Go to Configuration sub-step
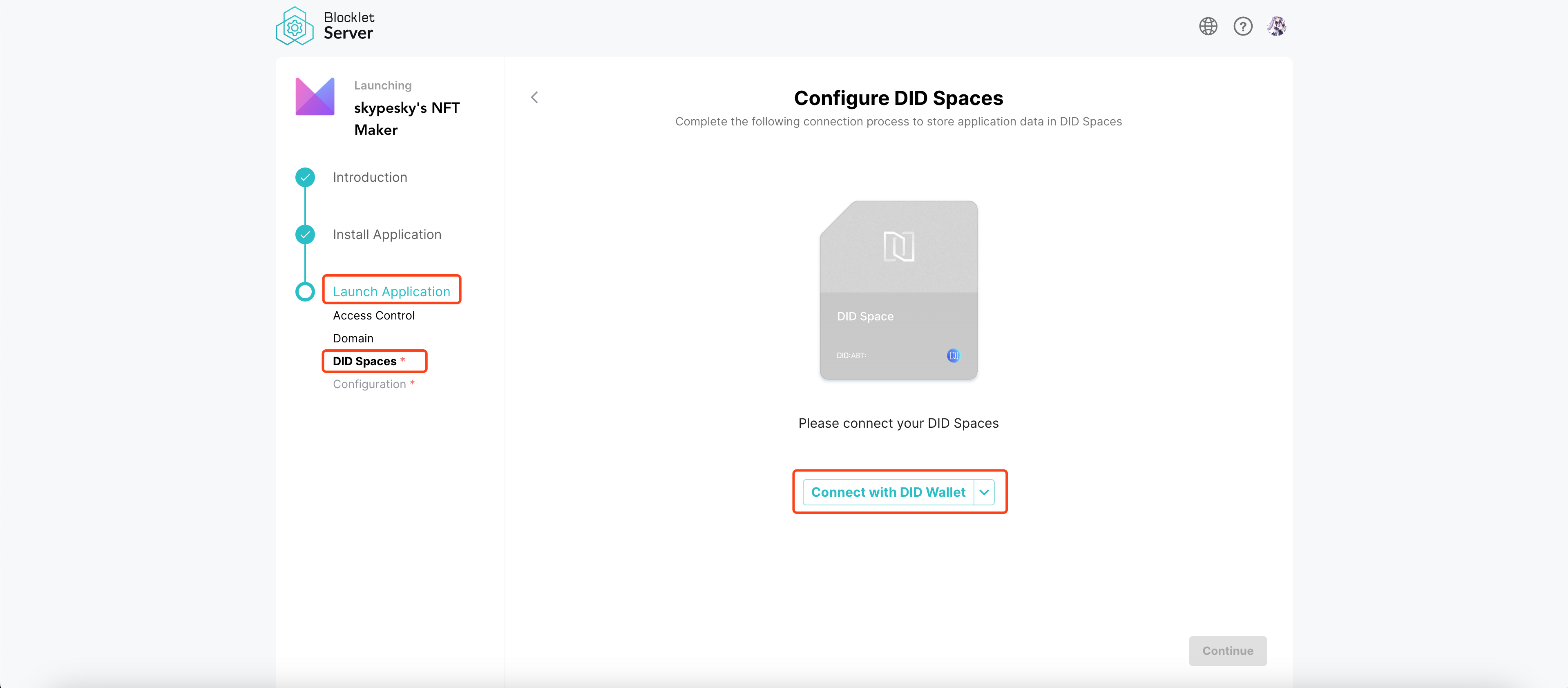 pos(369,384)
